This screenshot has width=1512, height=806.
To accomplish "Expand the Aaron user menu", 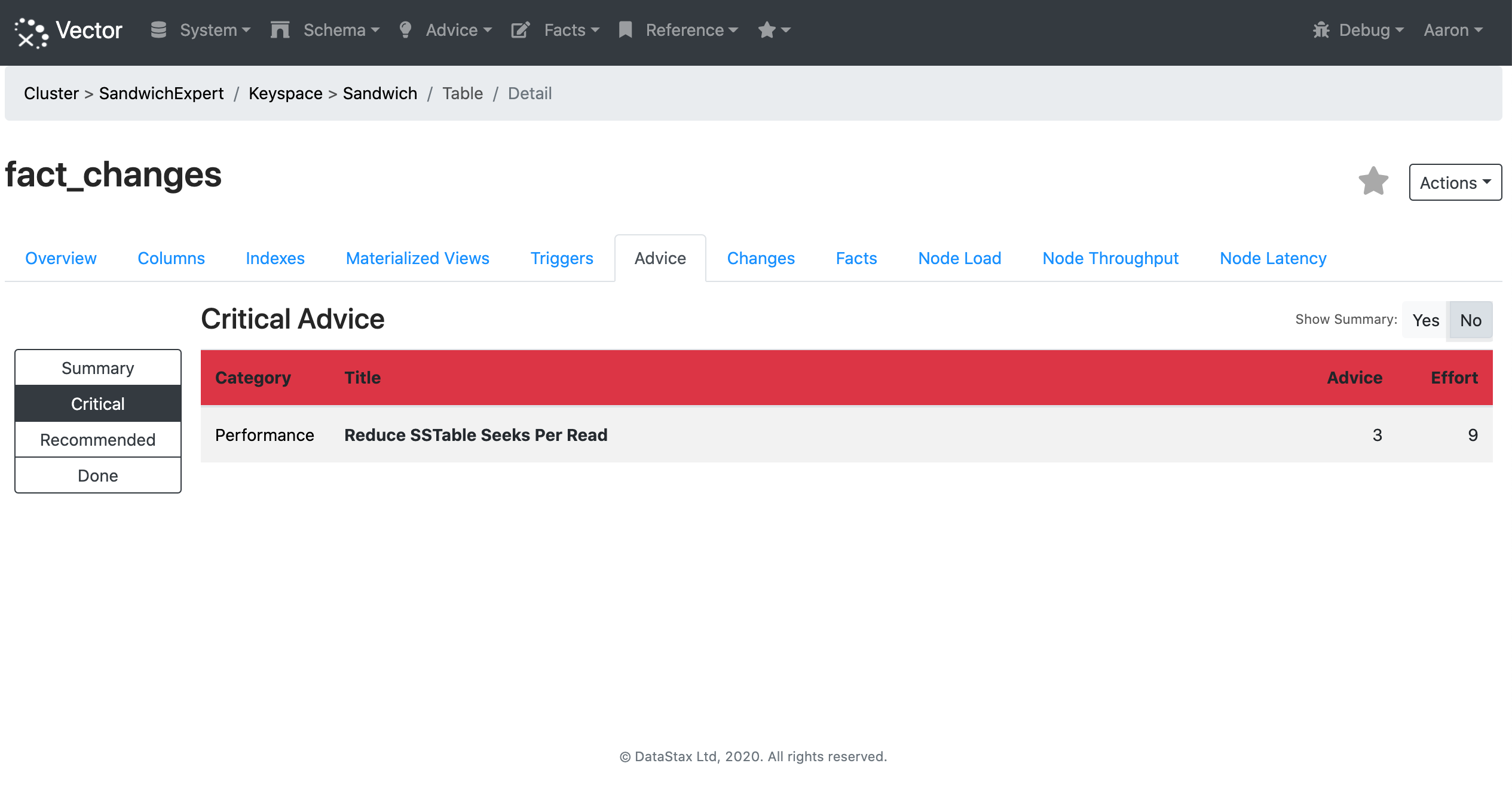I will click(x=1453, y=30).
